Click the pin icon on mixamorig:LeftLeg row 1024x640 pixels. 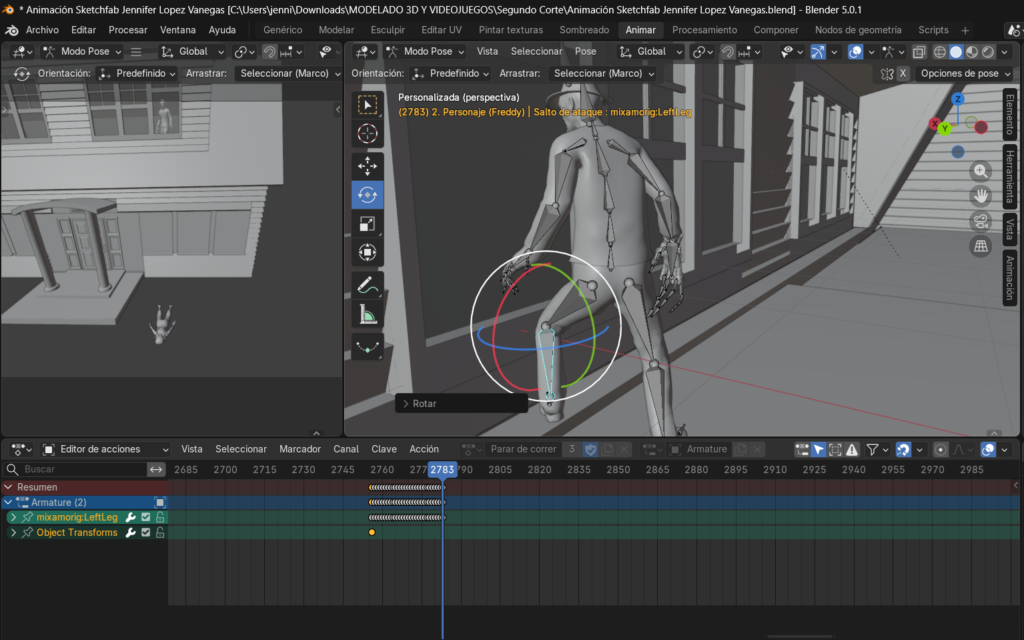pyautogui.click(x=27, y=517)
